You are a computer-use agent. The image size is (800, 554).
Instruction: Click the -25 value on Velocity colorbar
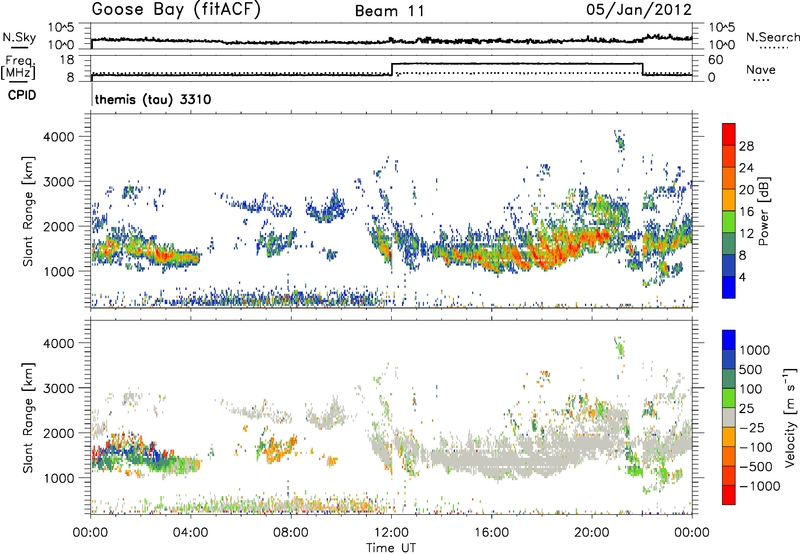tap(751, 427)
